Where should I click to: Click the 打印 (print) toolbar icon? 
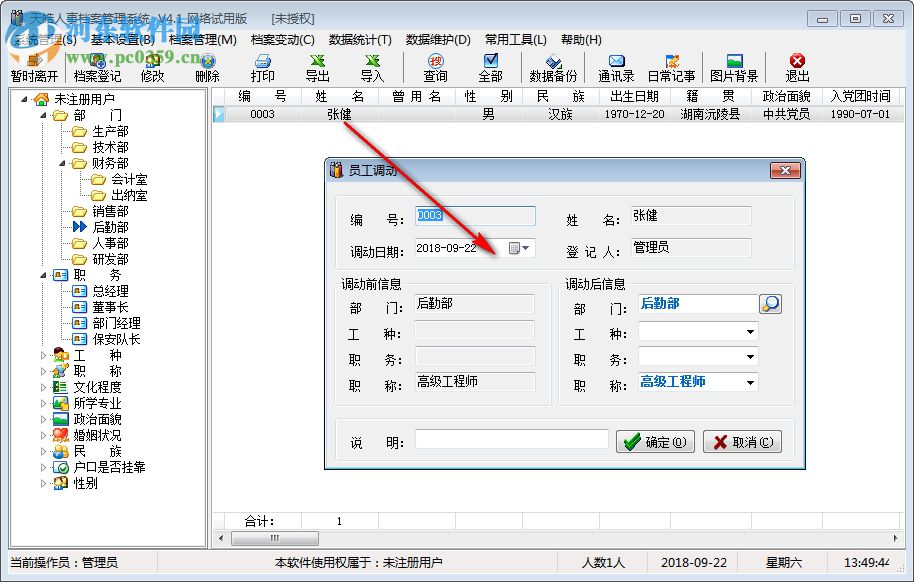[x=263, y=68]
